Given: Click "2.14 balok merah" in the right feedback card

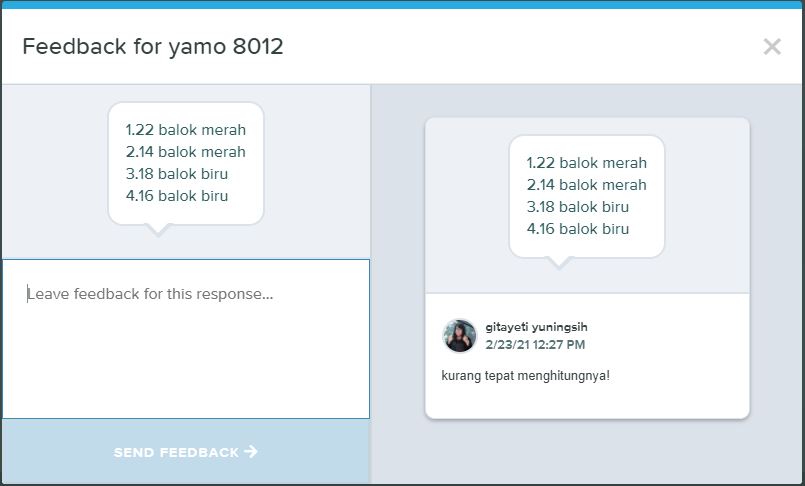Looking at the screenshot, I should pyautogui.click(x=587, y=185).
